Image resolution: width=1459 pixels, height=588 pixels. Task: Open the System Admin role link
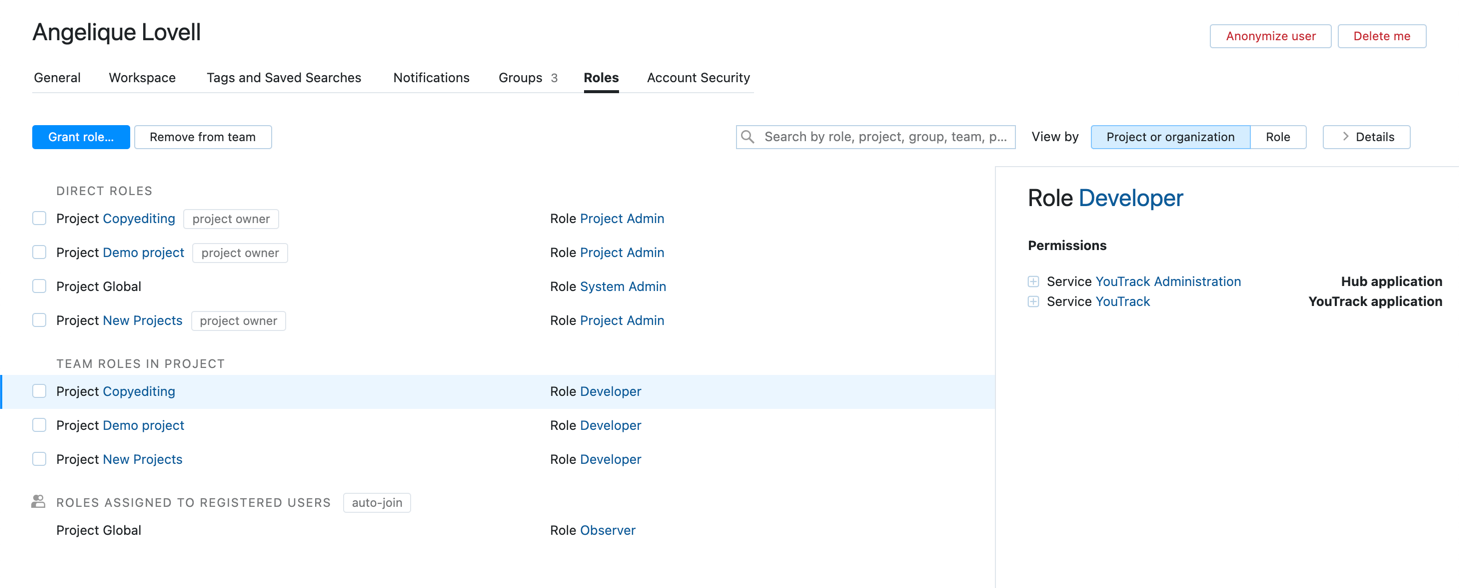pos(623,286)
